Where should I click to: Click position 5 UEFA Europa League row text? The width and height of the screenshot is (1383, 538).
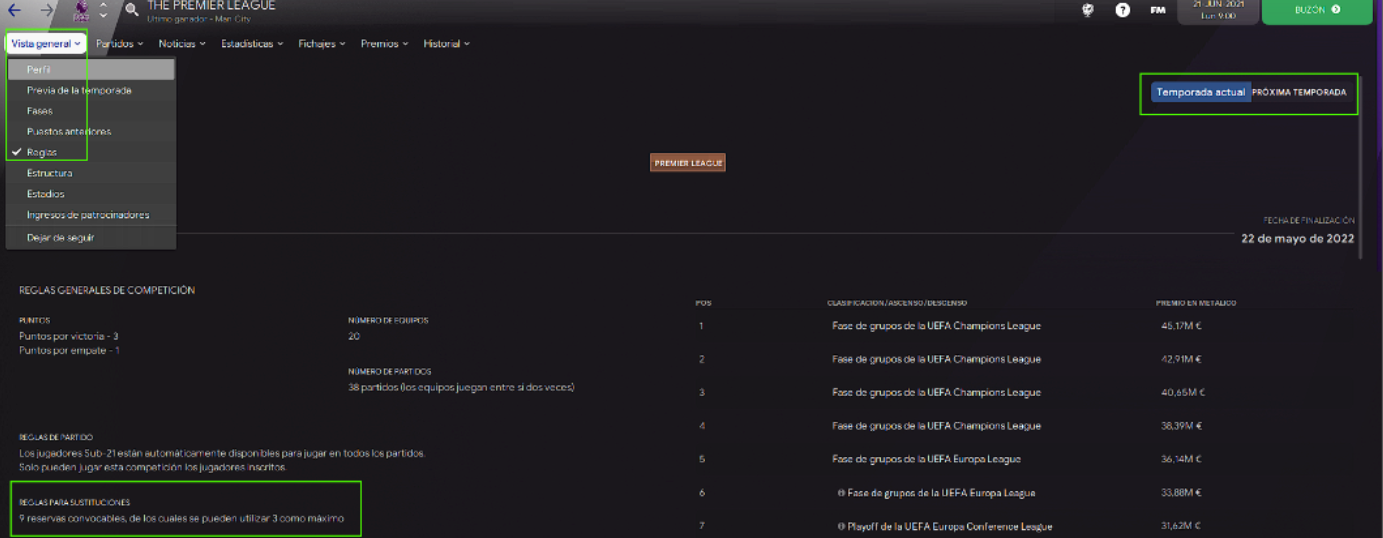coord(926,459)
